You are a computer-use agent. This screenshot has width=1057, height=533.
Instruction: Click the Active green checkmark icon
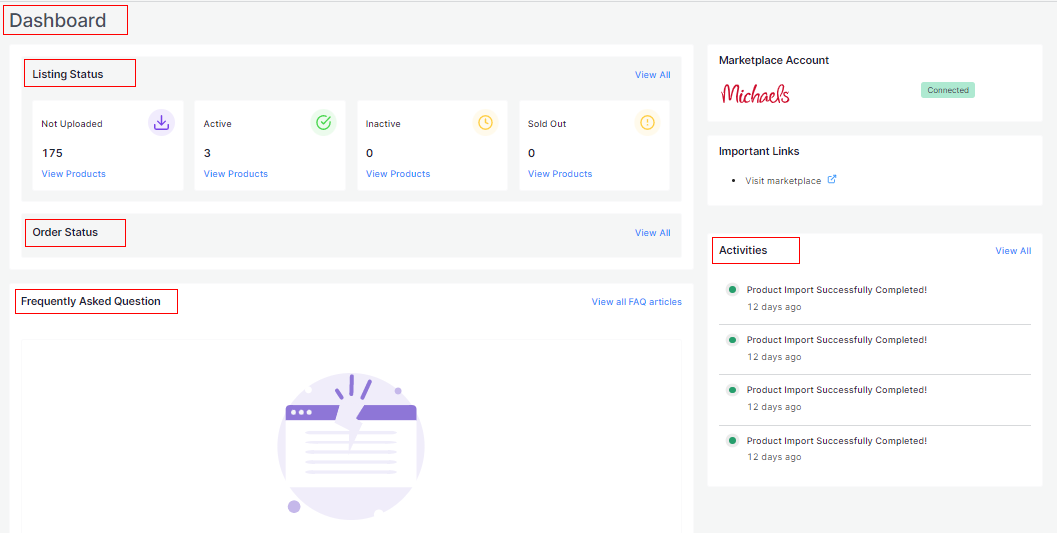(x=323, y=122)
